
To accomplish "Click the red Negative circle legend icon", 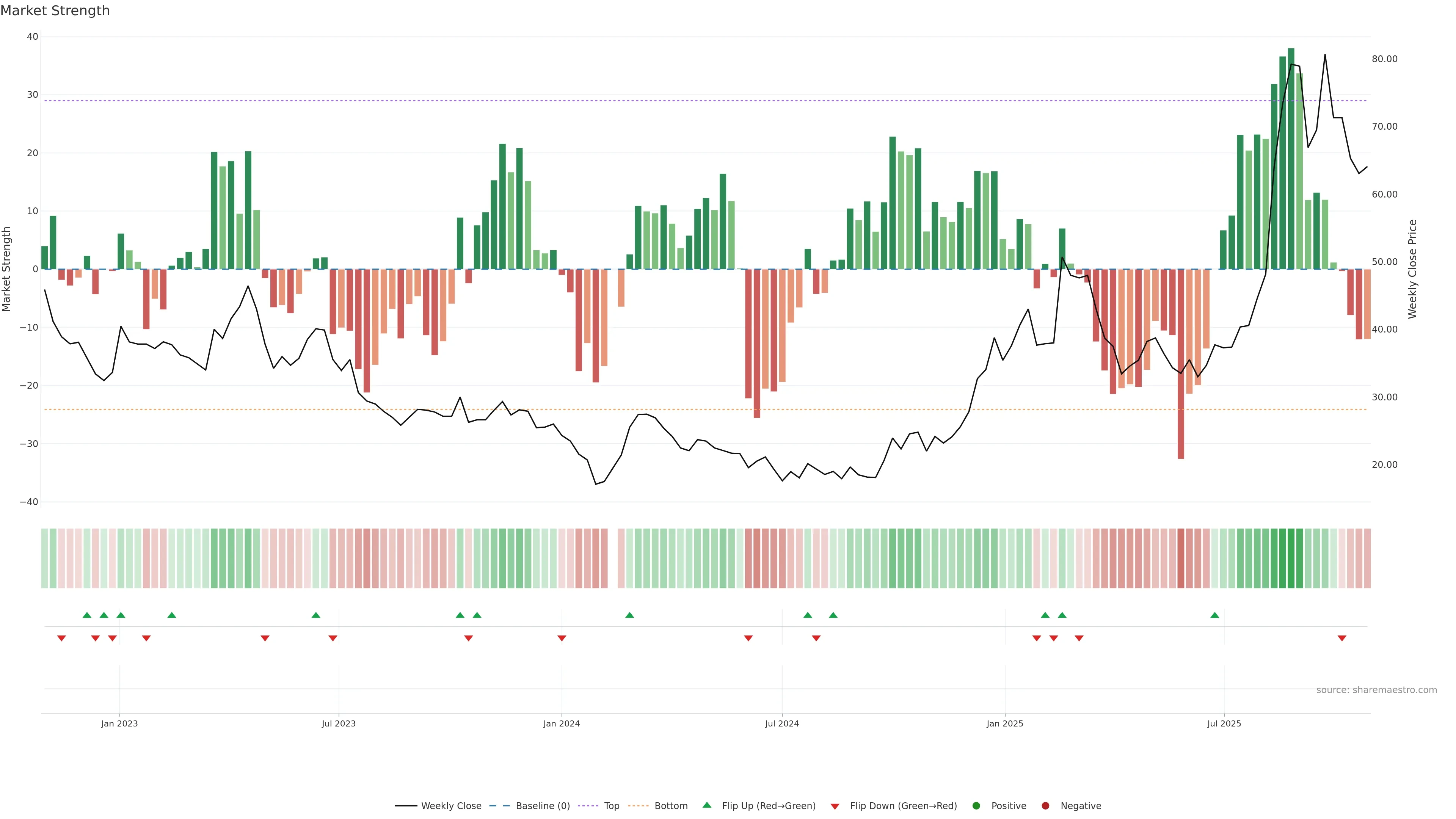I will point(1045,805).
